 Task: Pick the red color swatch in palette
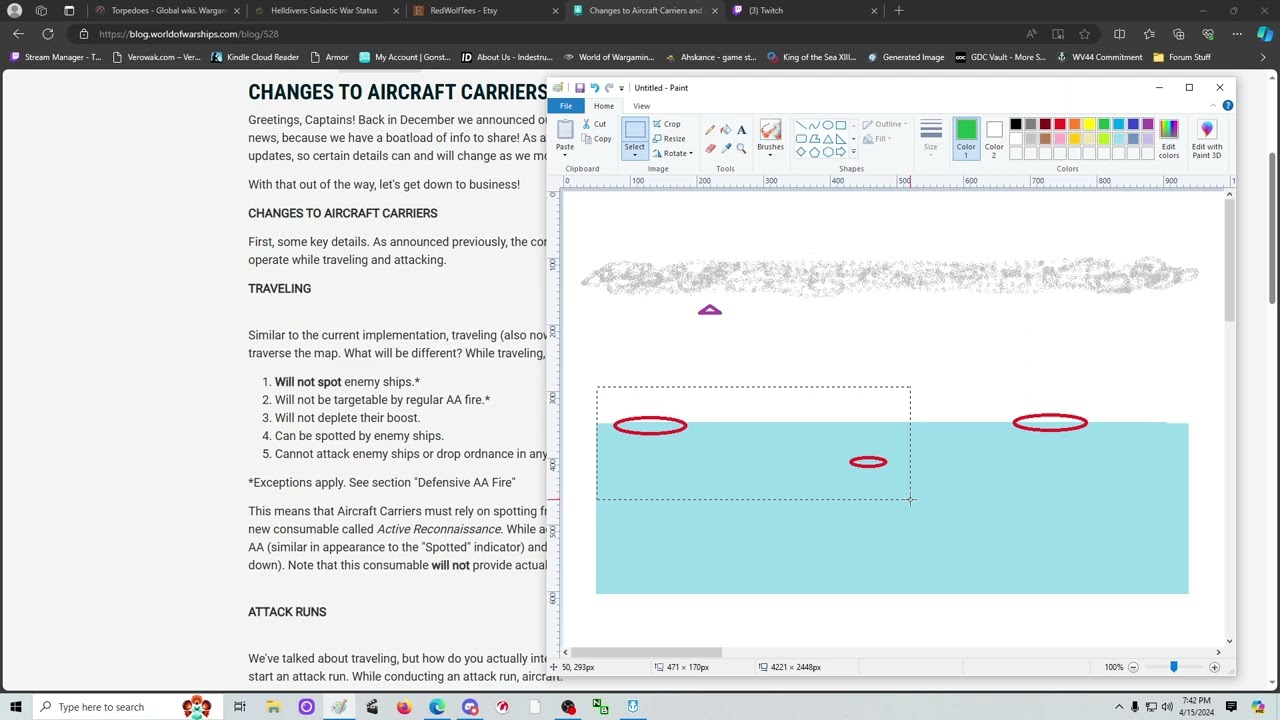(x=1060, y=124)
